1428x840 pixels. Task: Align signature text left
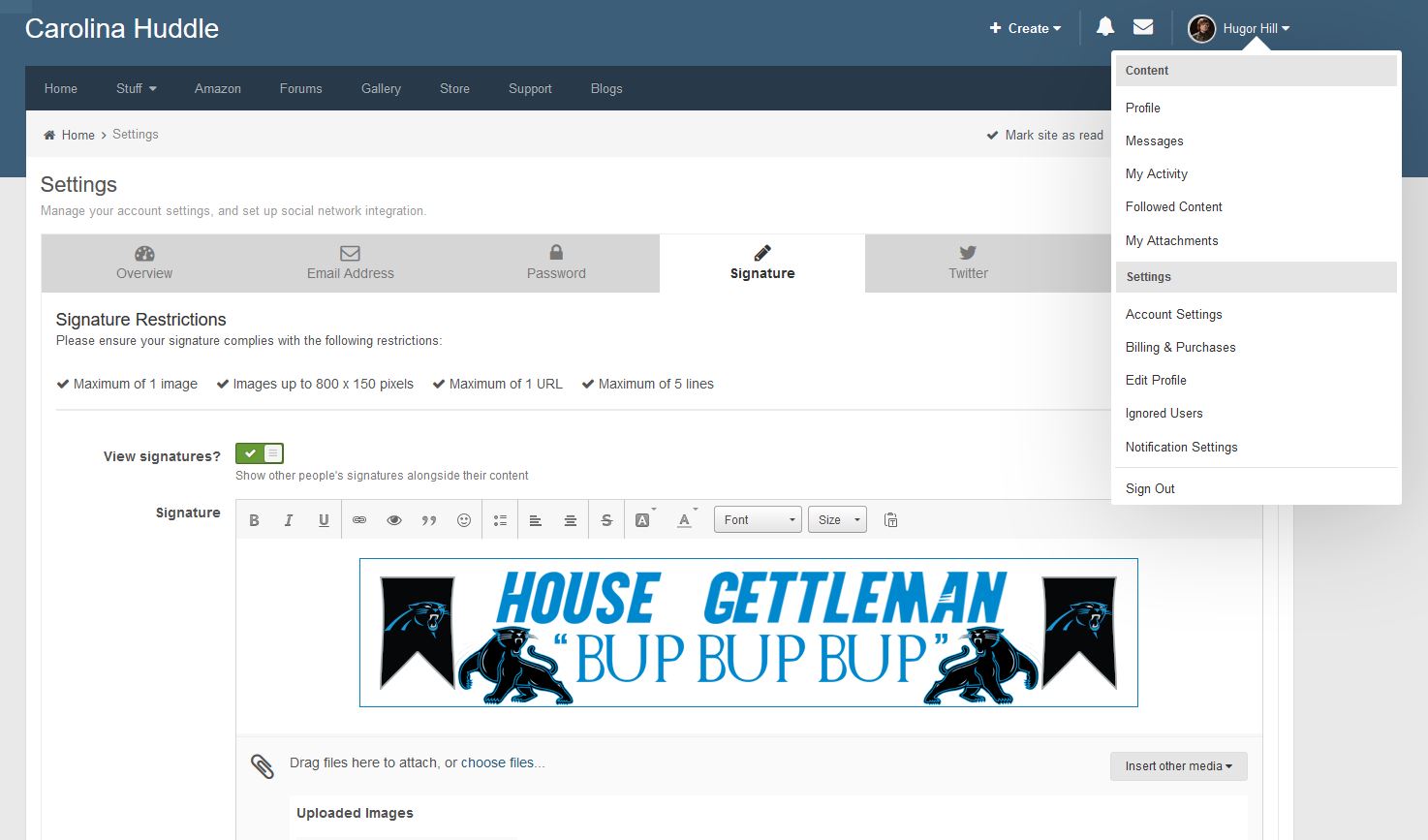(536, 520)
